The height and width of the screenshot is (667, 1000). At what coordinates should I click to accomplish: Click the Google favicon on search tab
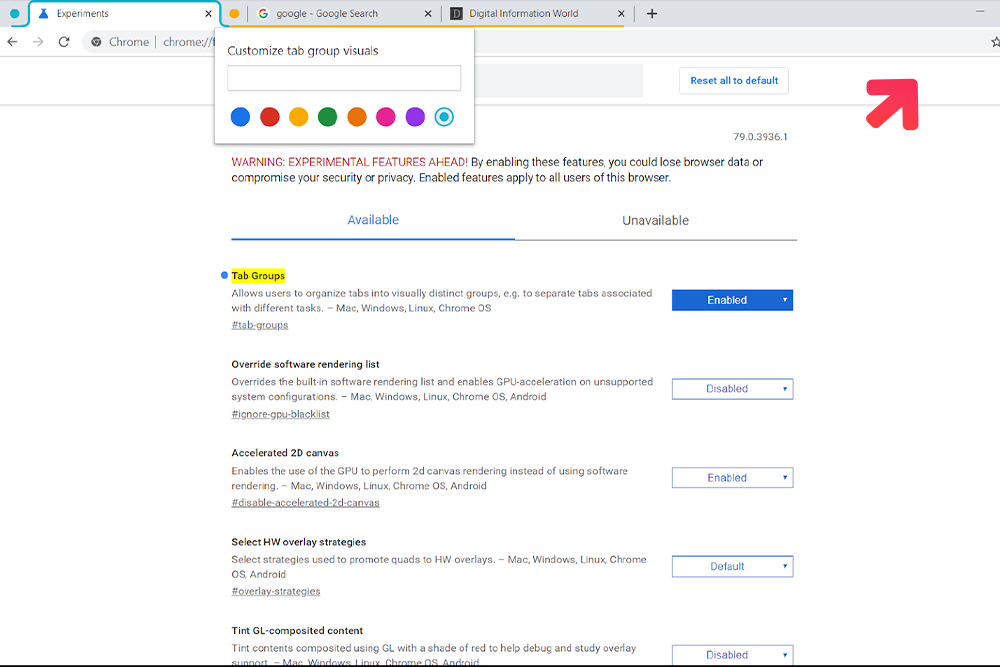[263, 13]
